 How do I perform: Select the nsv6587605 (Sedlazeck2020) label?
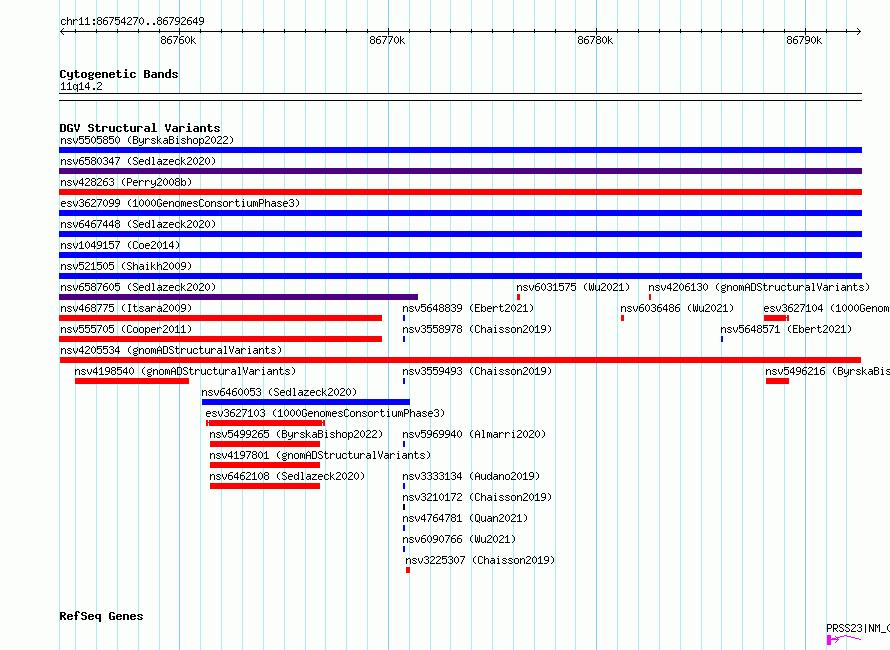138,287
